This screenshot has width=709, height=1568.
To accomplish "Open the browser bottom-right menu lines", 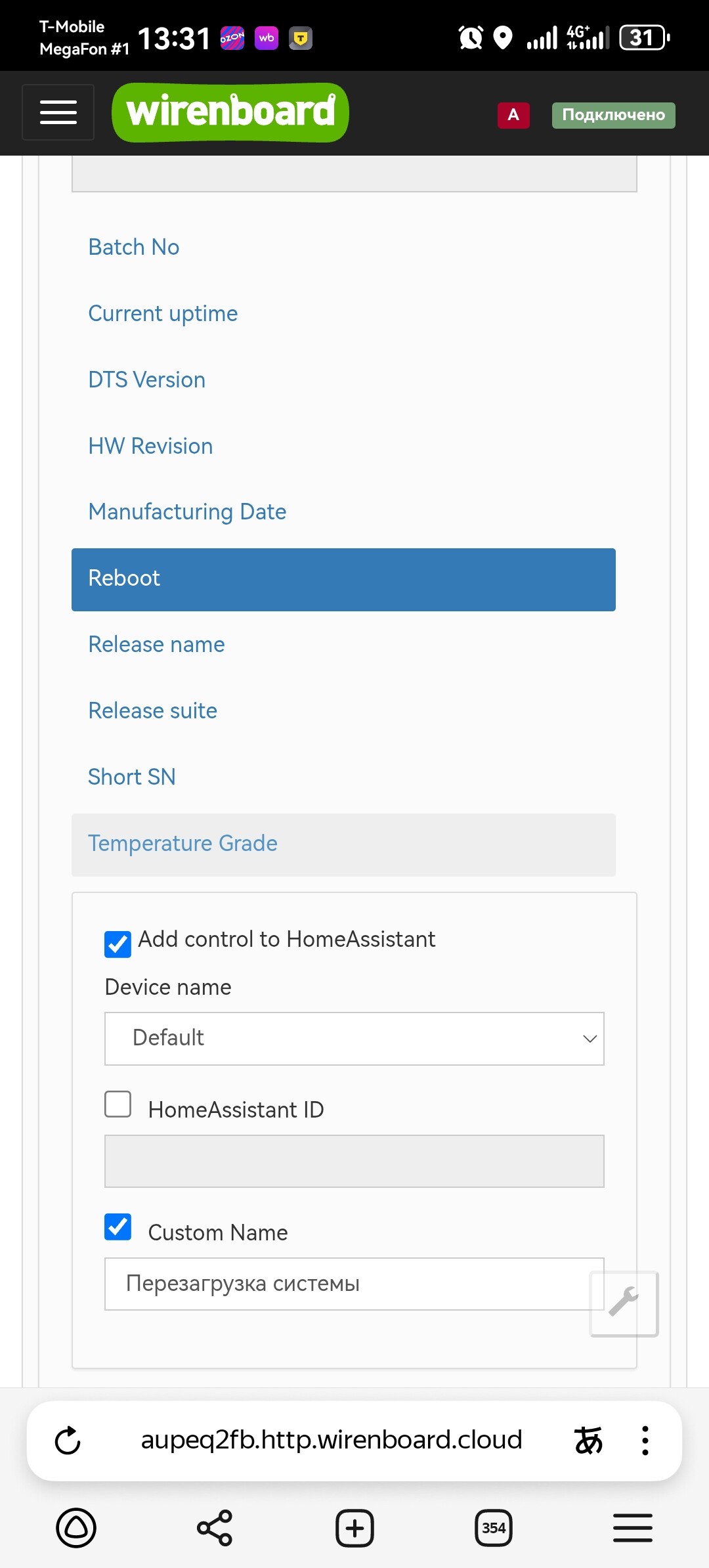I will click(633, 1528).
